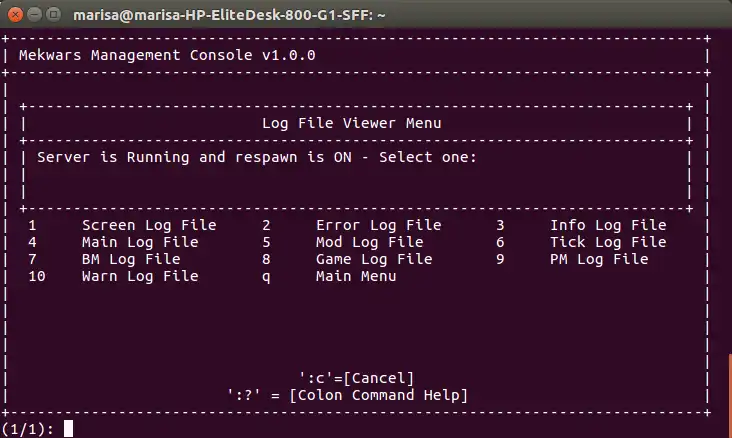Open Main Log File entry
Viewport: 732px width, 438px height.
[140, 242]
